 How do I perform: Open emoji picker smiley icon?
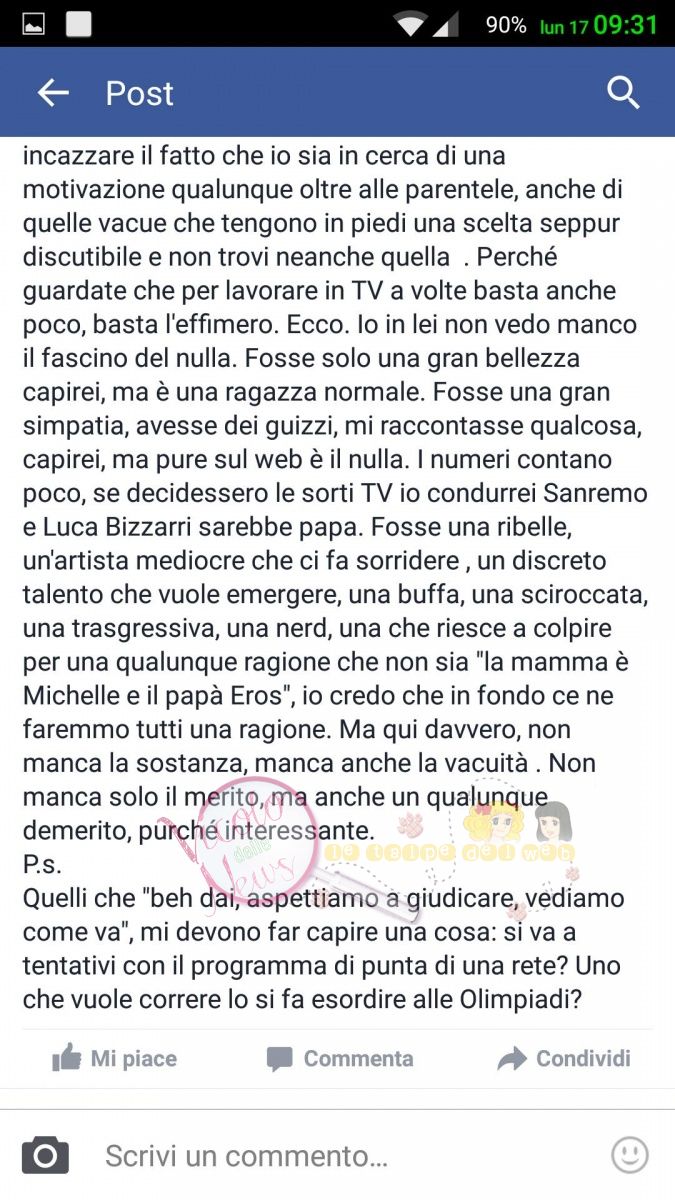(x=630, y=1155)
